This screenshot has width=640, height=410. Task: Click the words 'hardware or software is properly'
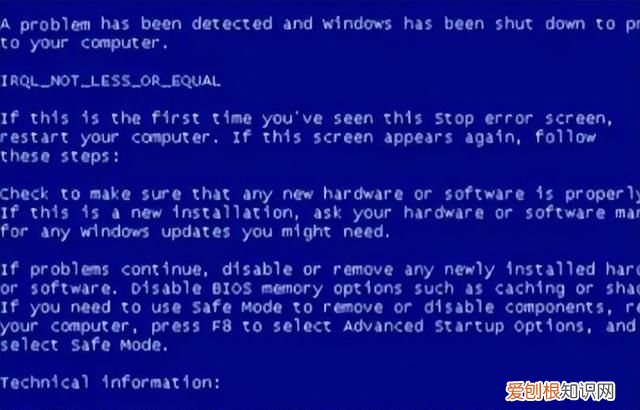point(482,195)
